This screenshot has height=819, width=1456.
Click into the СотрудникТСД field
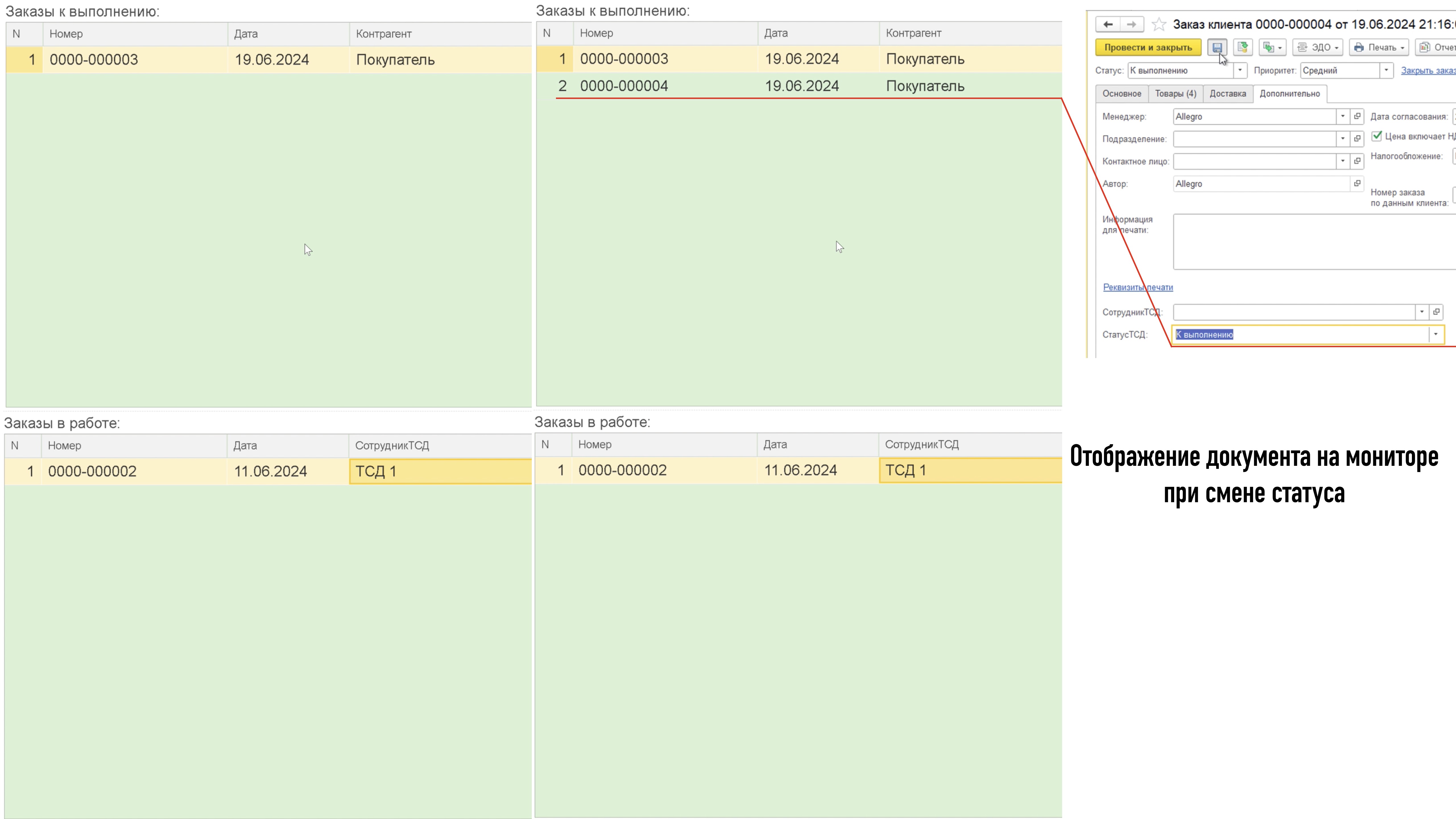[x=1294, y=312]
